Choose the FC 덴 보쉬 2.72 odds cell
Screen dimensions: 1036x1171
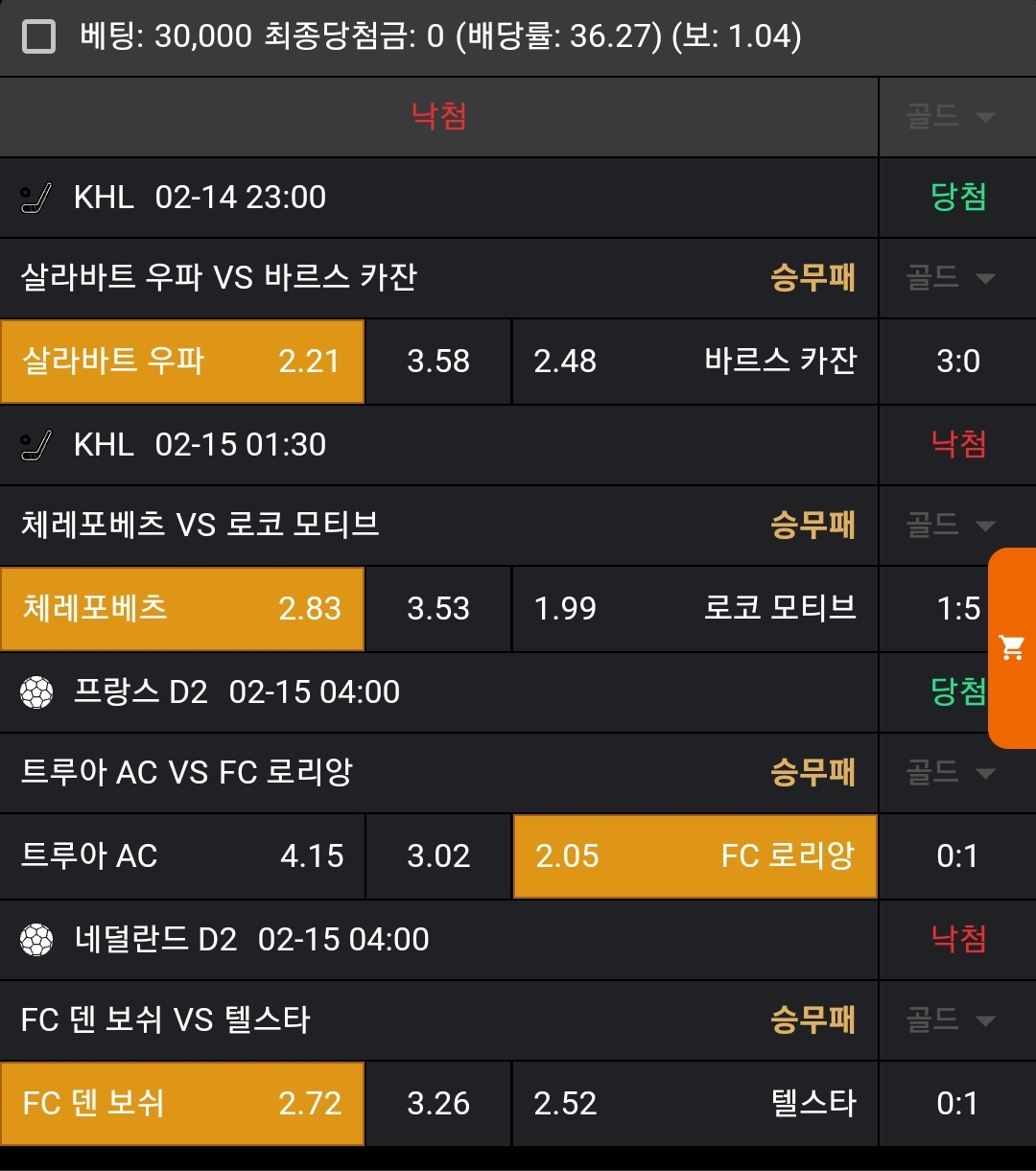coord(182,1104)
